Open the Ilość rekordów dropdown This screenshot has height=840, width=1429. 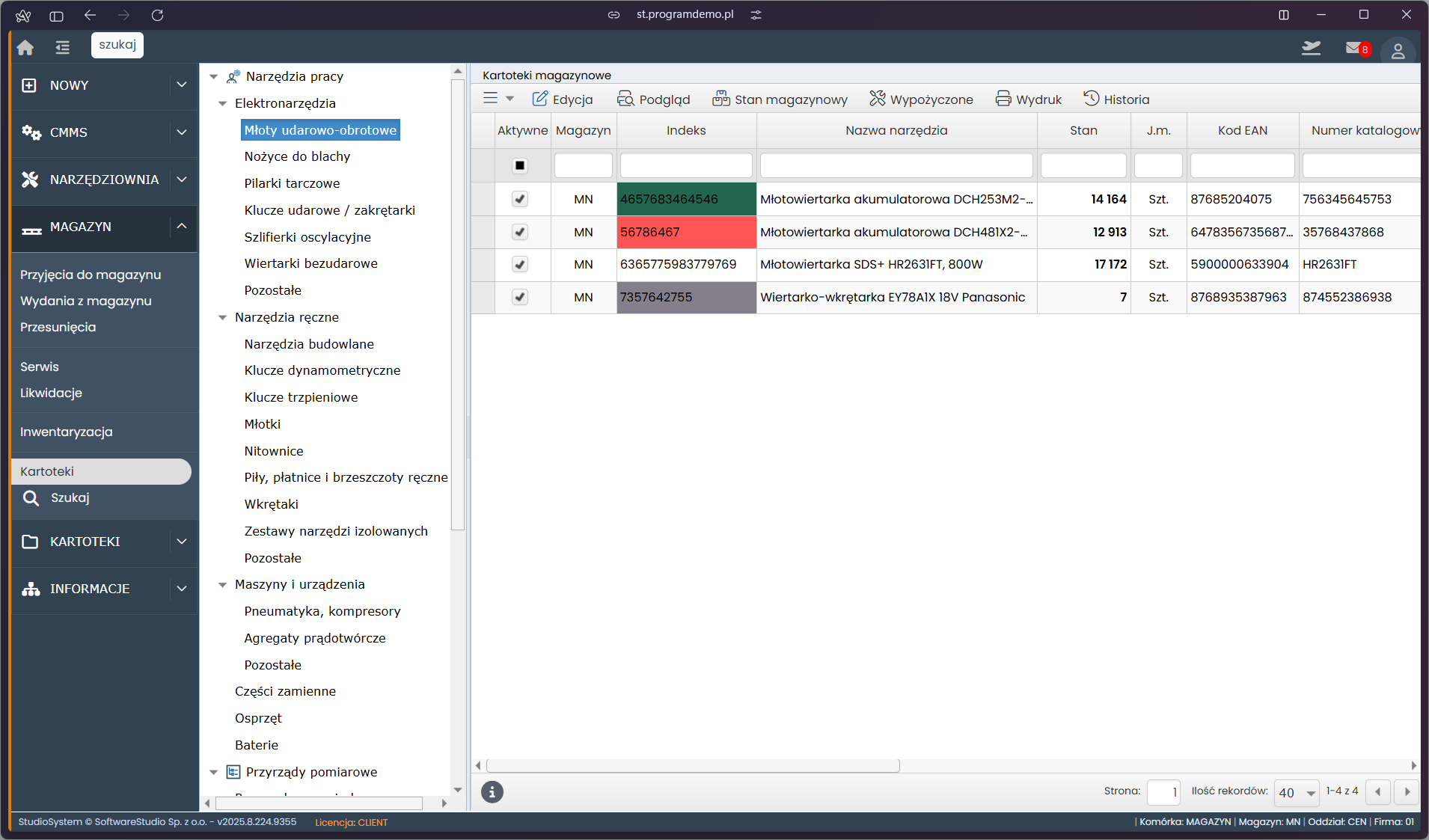pyautogui.click(x=1297, y=793)
